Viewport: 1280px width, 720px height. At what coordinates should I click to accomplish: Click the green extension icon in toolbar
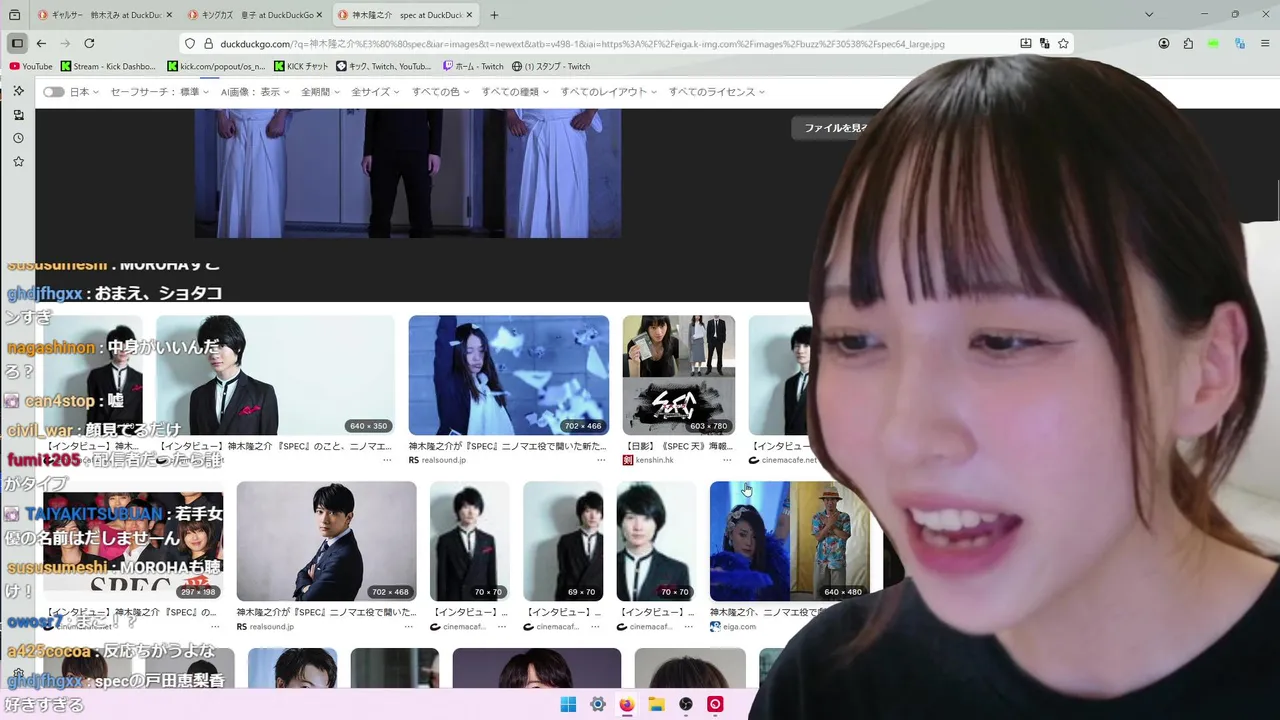tap(1213, 44)
